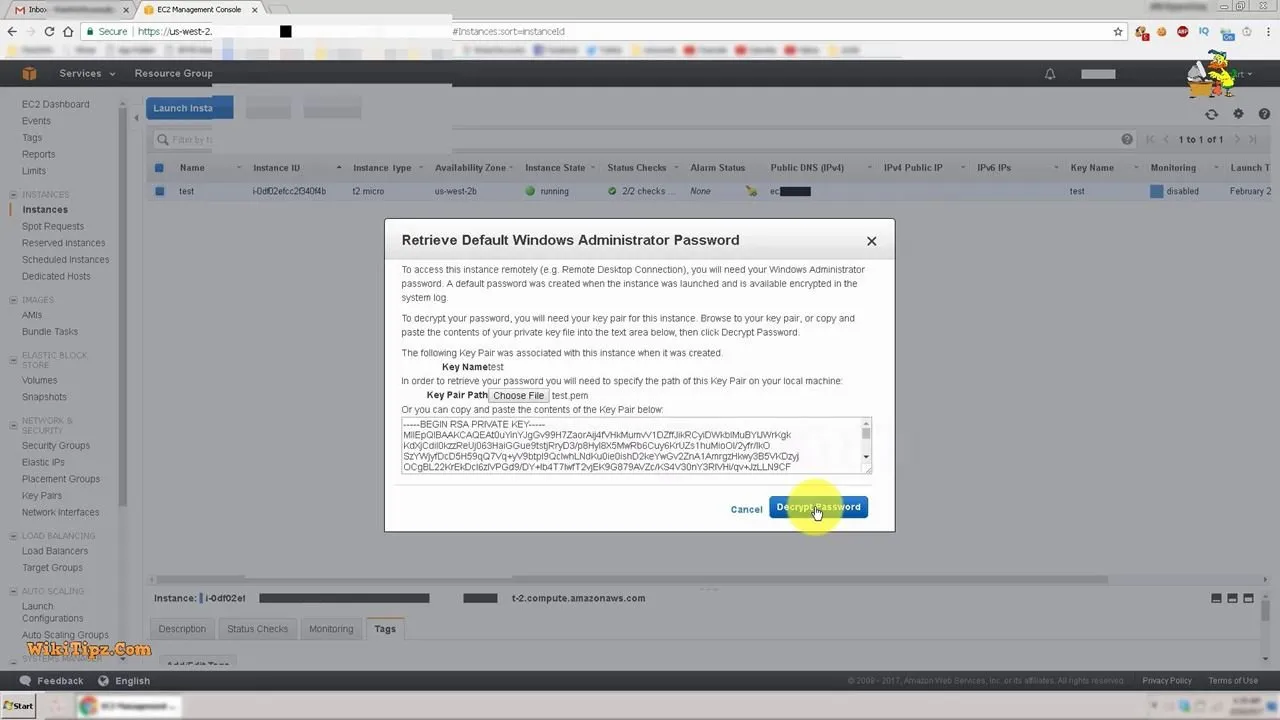The width and height of the screenshot is (1280, 720).
Task: Open Events in the sidebar
Action: [x=36, y=121]
